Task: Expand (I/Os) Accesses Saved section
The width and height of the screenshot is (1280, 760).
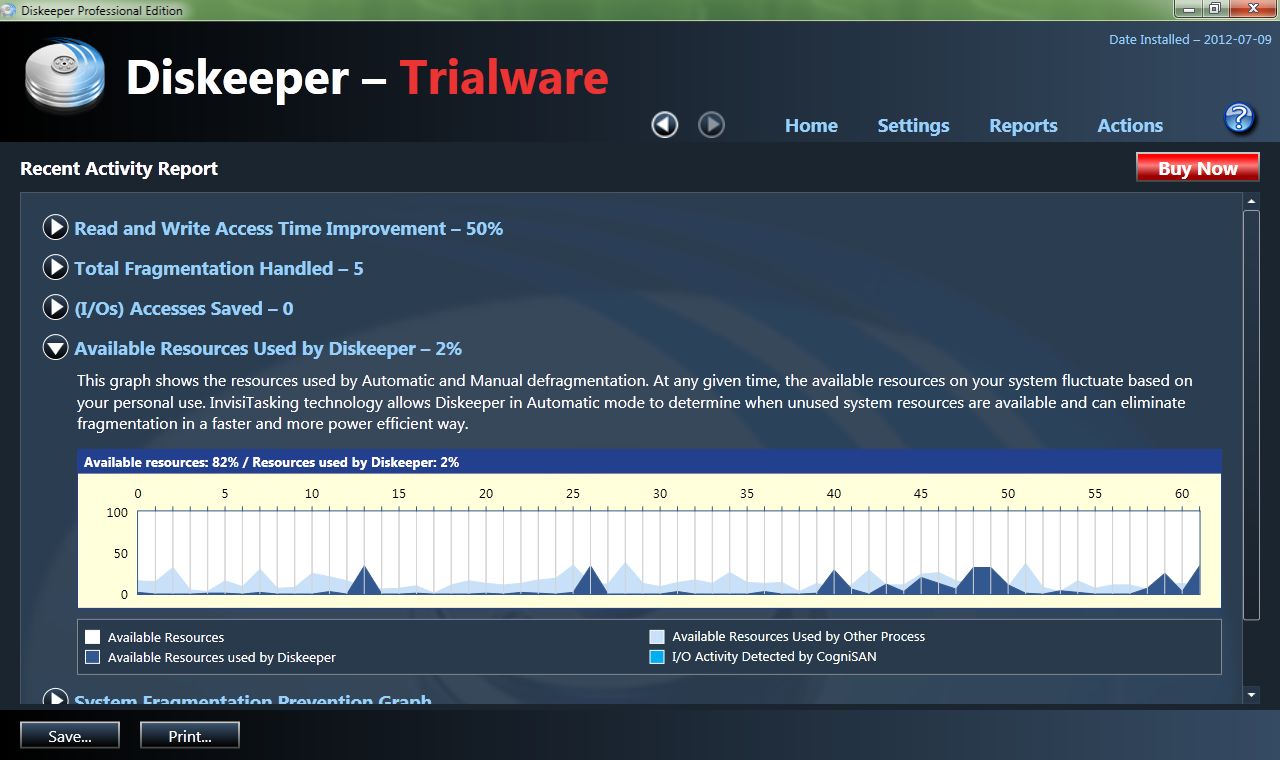Action: click(x=55, y=308)
